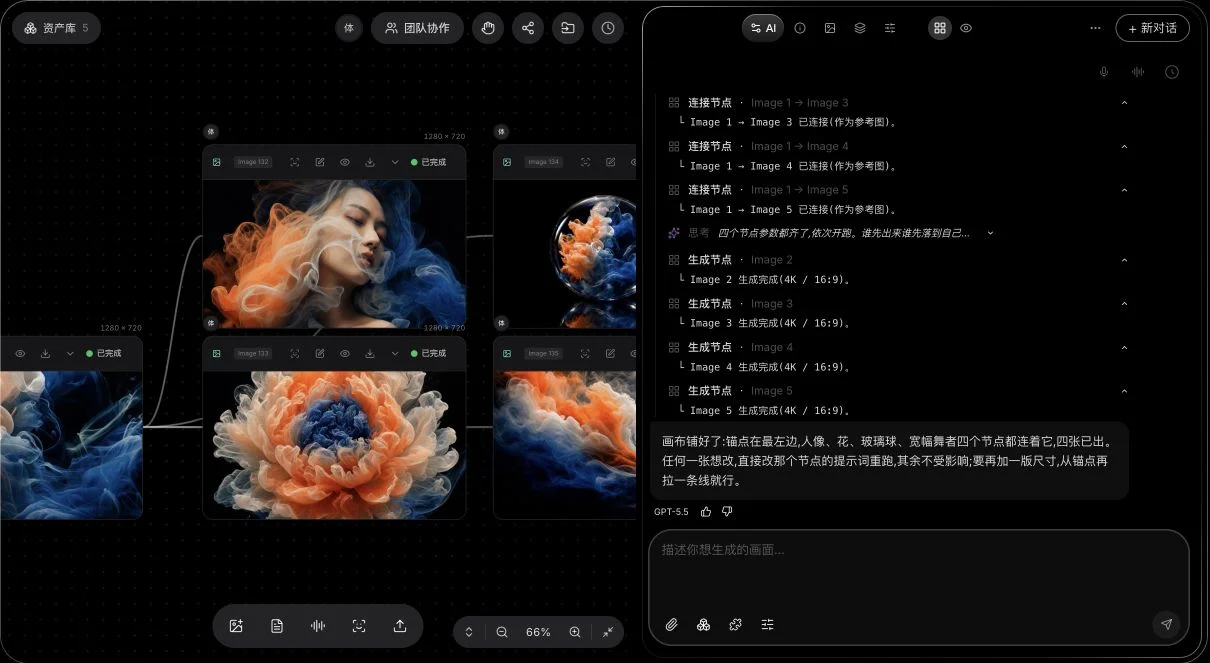Viewport: 1210px width, 663px height.
Task: Zoom in the canvas with plus magnifier
Action: click(x=575, y=632)
